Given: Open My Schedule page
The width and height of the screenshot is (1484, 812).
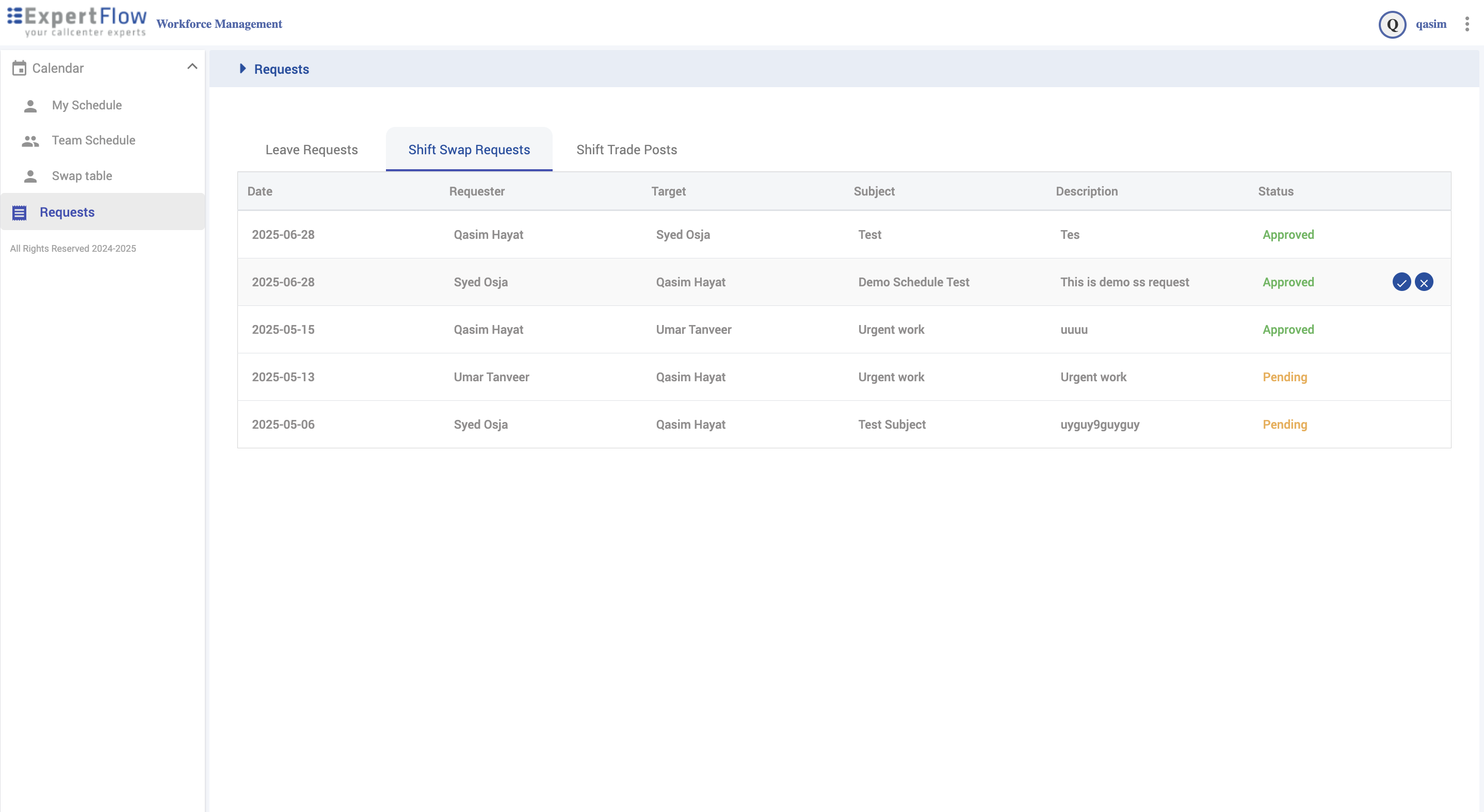Looking at the screenshot, I should pos(86,105).
